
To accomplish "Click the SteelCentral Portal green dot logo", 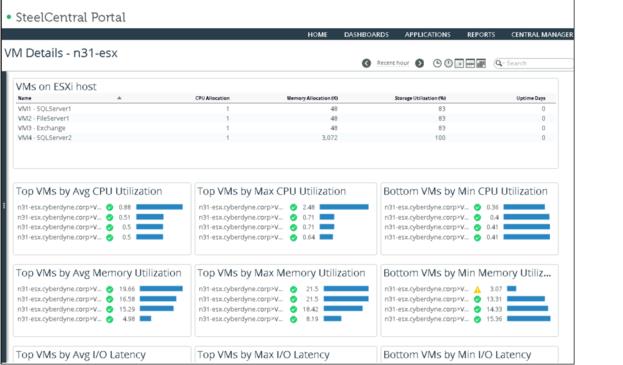I will [9, 17].
